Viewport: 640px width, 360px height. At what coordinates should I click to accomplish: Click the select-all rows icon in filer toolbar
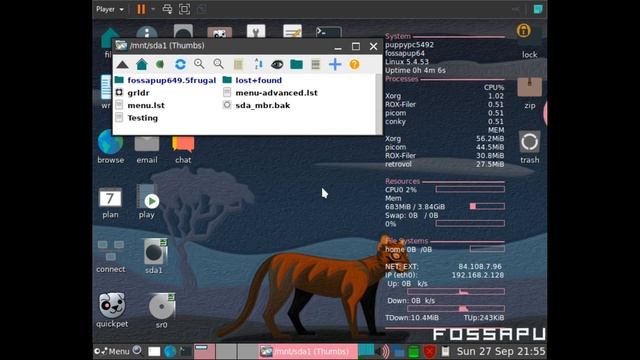coord(316,64)
